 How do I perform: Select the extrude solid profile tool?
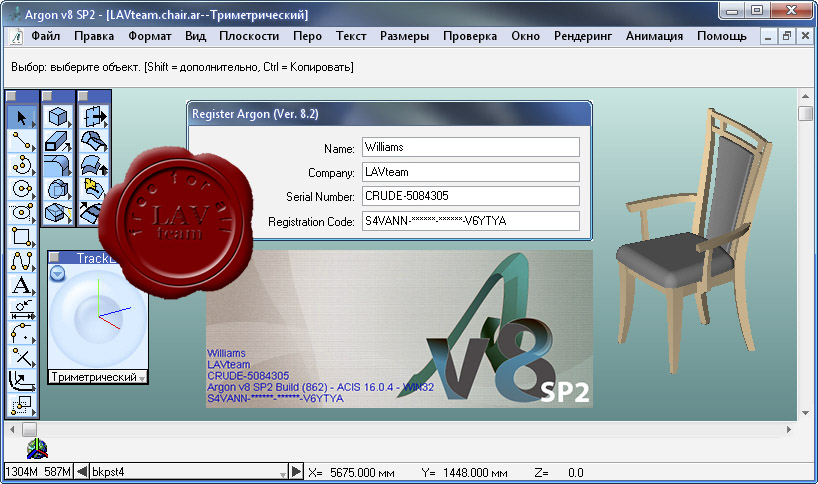point(57,141)
